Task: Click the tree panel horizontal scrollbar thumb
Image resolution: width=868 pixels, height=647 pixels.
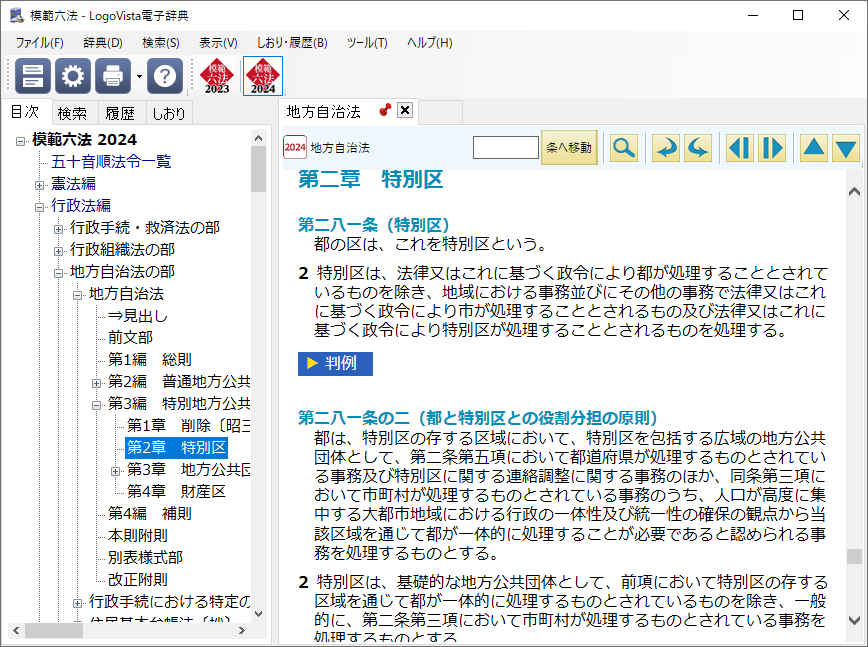Action: click(x=54, y=630)
